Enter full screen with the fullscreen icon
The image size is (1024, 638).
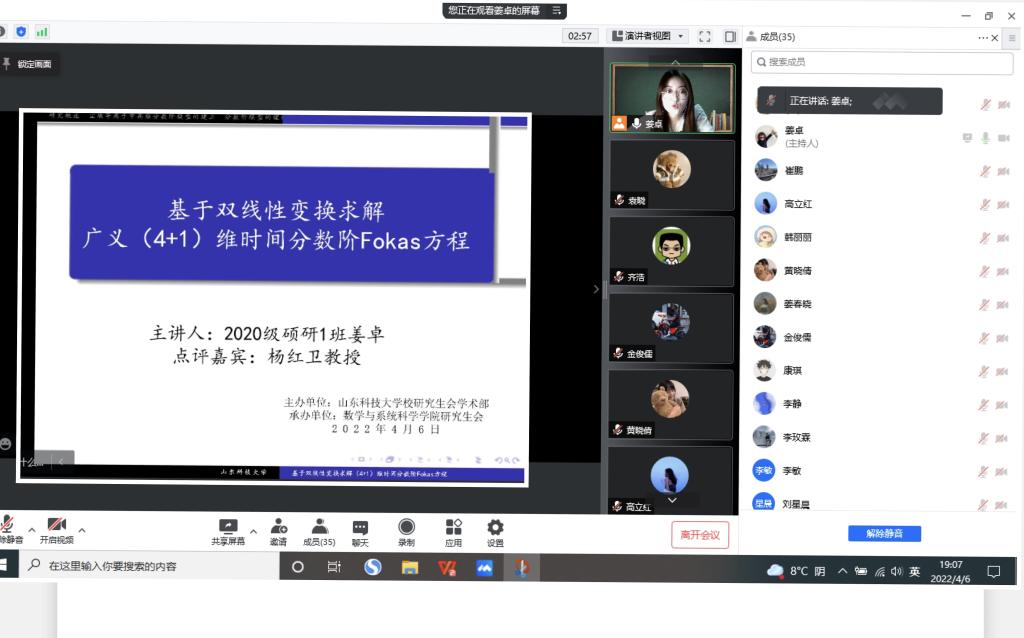704,36
